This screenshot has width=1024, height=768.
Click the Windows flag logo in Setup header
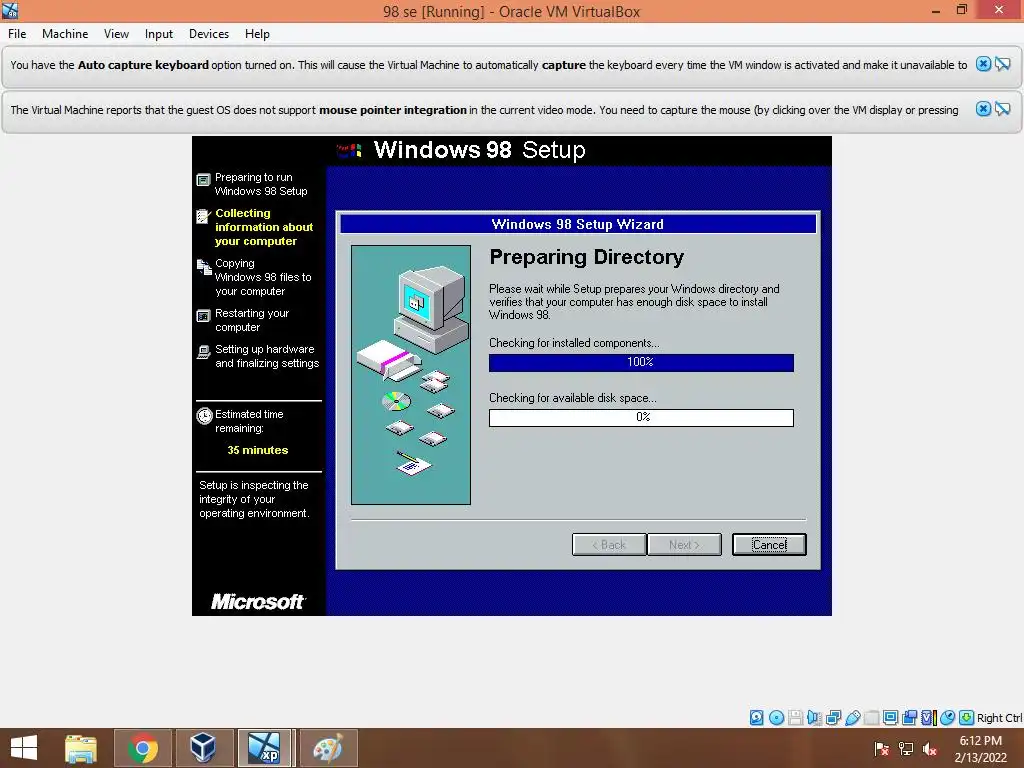click(349, 151)
